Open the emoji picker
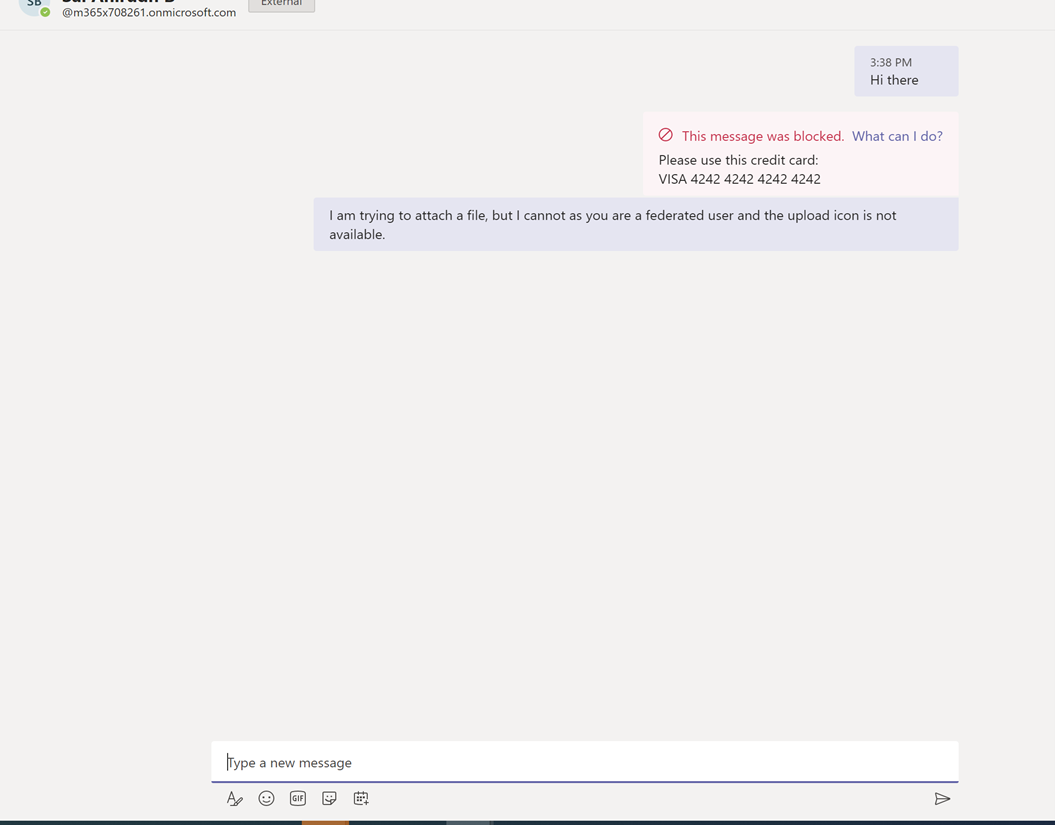Viewport: 1055px width, 825px height. click(x=266, y=799)
